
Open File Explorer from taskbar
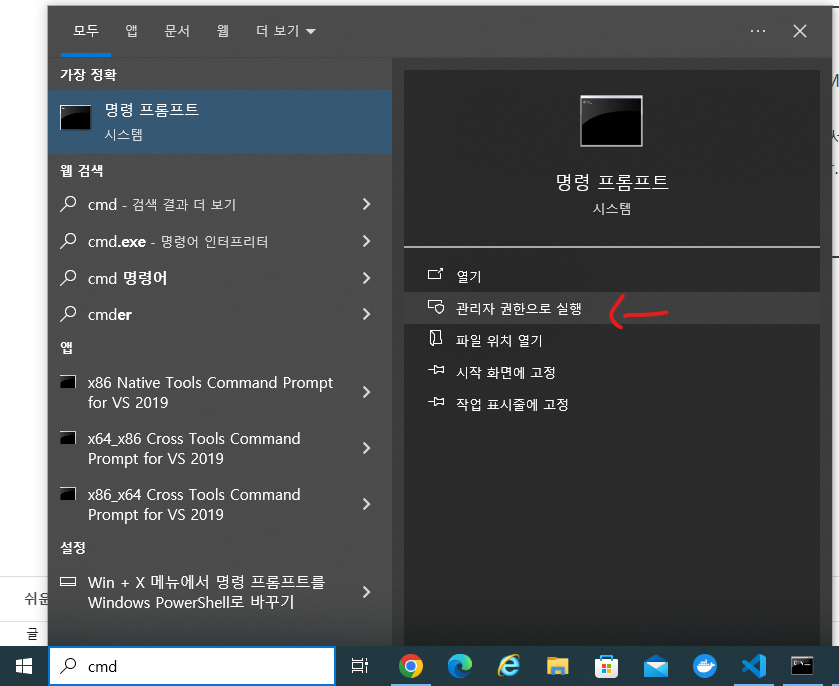tap(558, 666)
